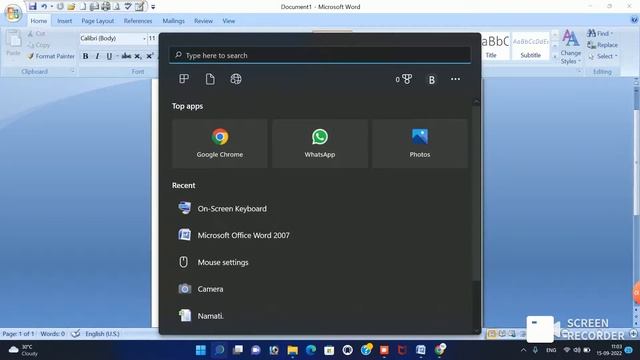
Task: Click the Format Painter button
Action: tap(51, 56)
